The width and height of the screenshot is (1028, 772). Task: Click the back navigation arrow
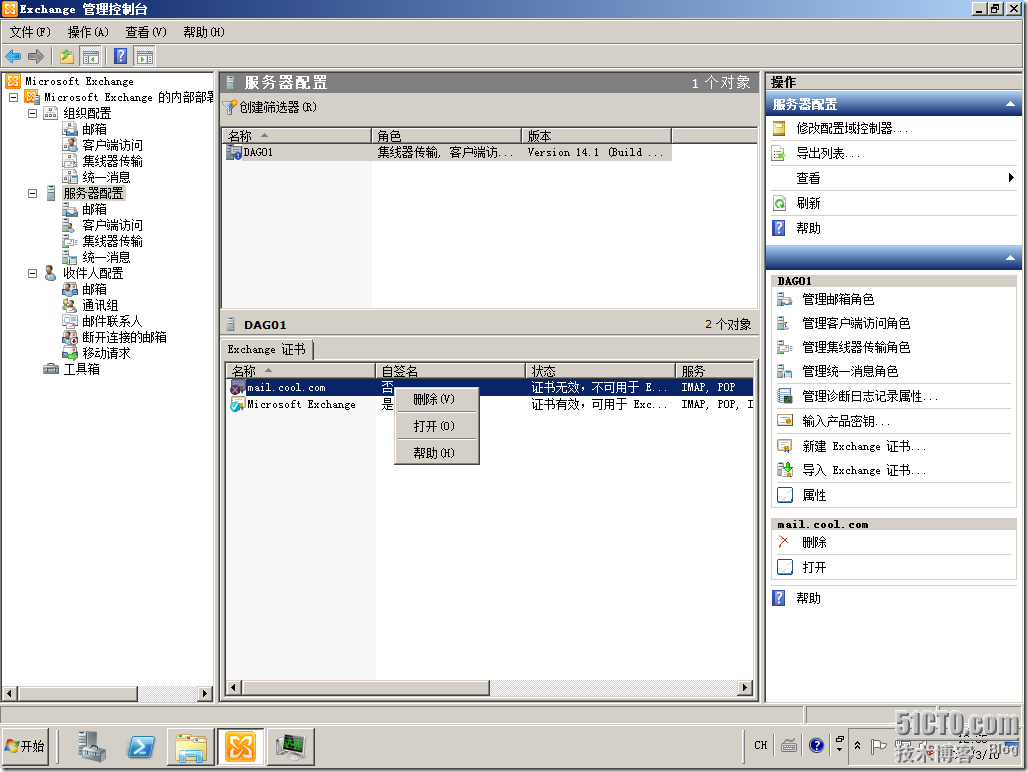point(13,56)
